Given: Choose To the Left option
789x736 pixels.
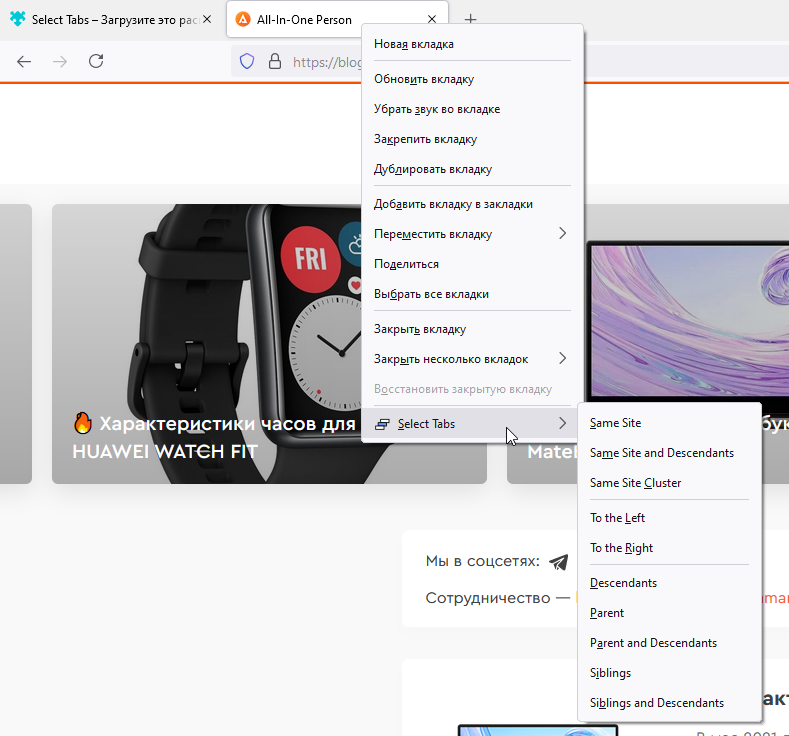Looking at the screenshot, I should tap(669, 518).
